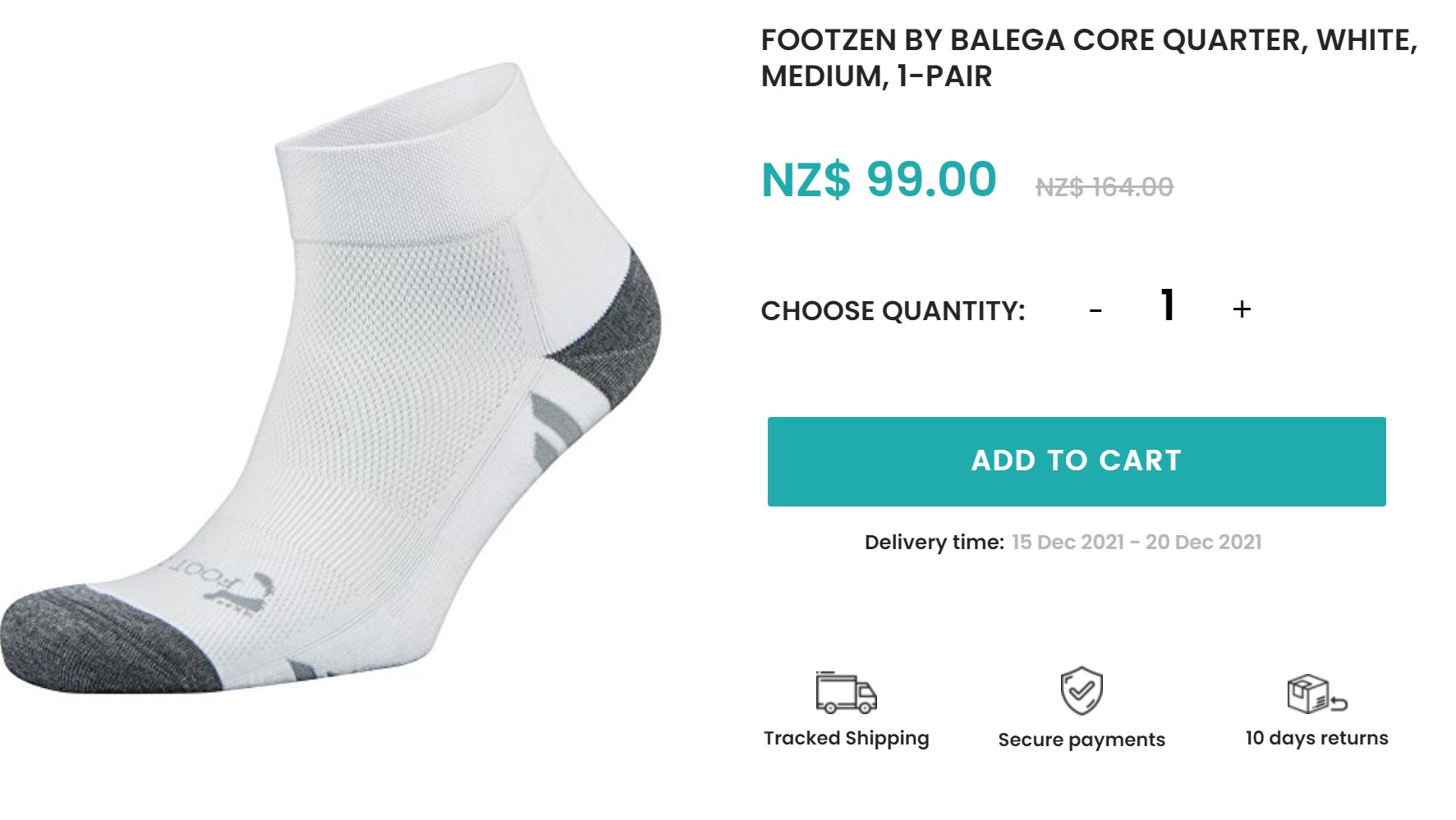Click the NZ$ 99.00 sale price
1456x820 pixels.
point(879,180)
